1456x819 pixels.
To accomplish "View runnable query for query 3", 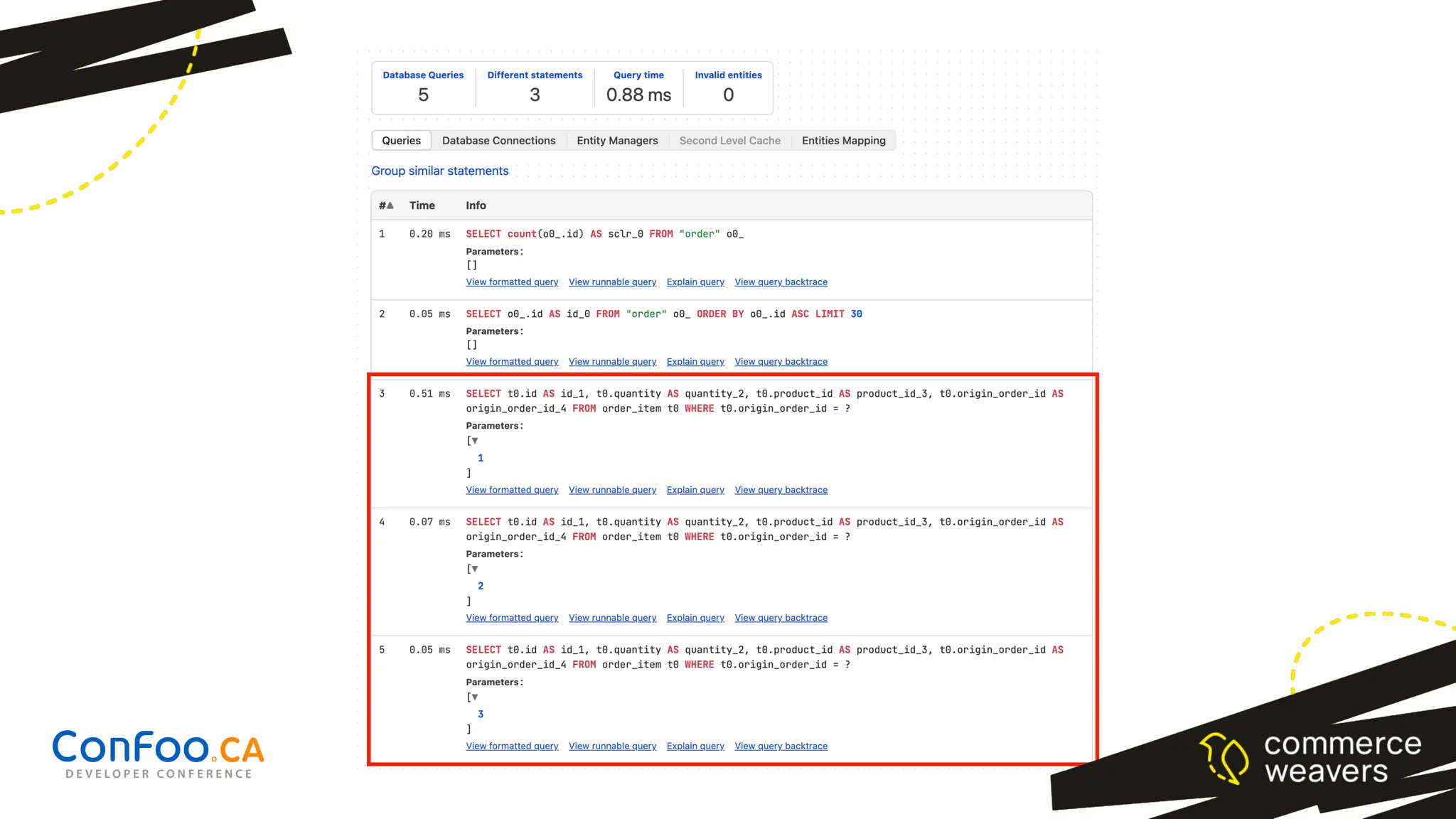I will click(x=612, y=490).
